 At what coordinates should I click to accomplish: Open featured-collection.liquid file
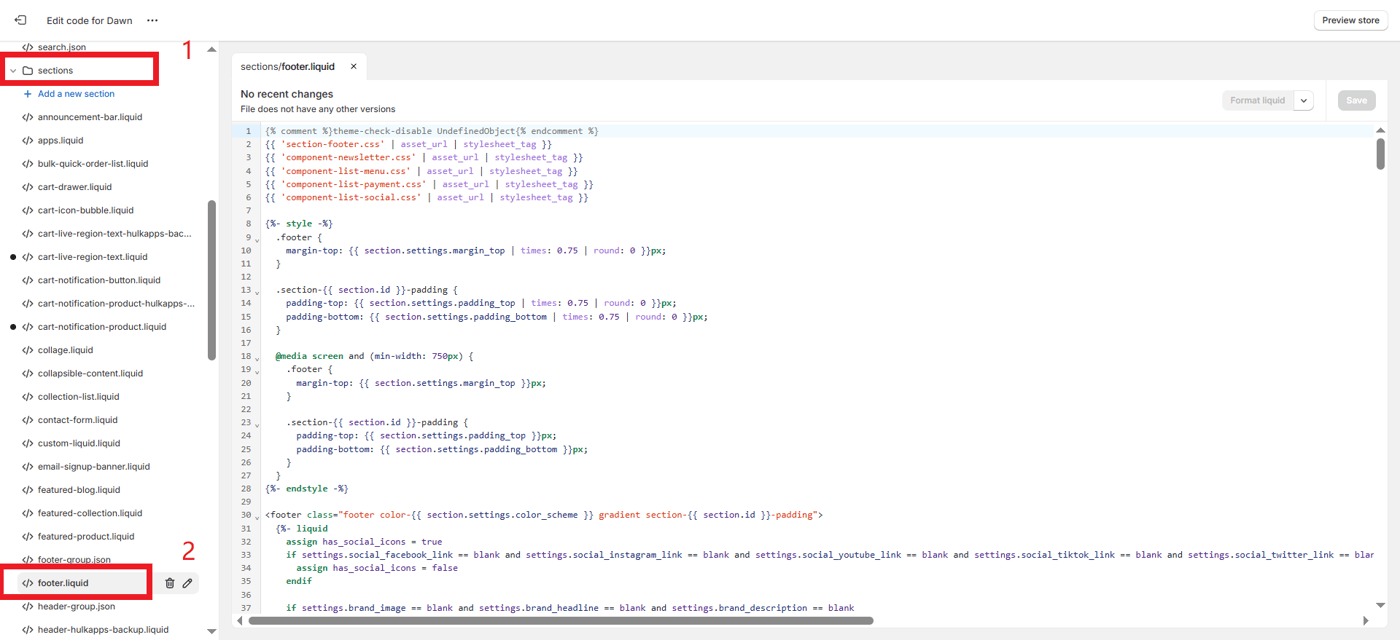[x=90, y=513]
